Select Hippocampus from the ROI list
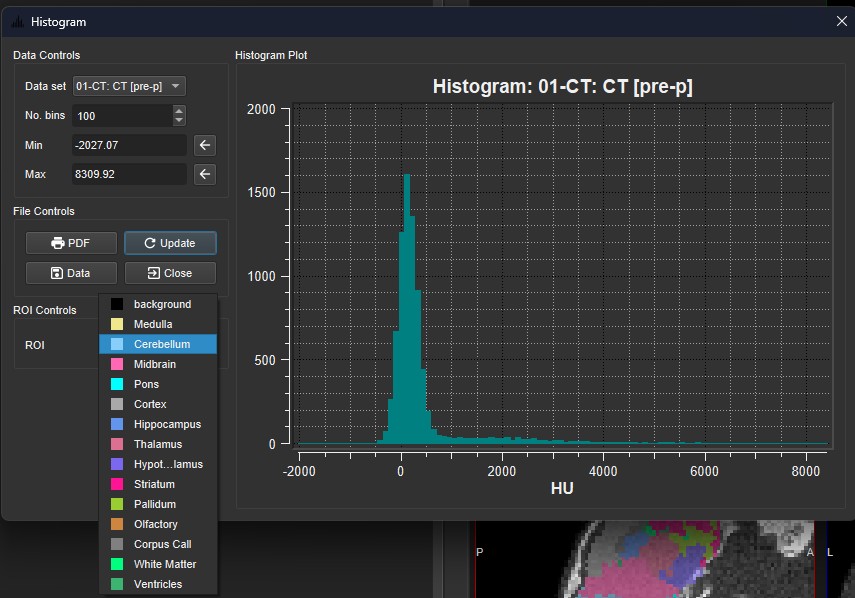855x598 pixels. [158, 424]
